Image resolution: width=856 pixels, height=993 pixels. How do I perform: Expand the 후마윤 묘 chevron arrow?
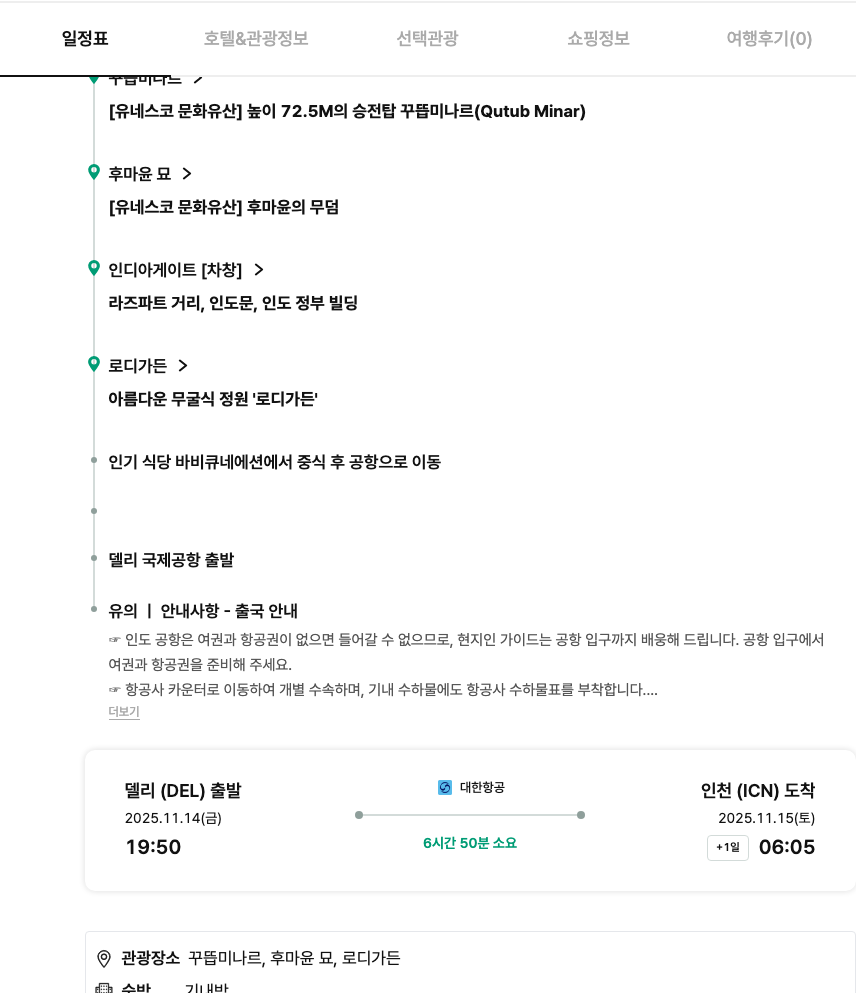pos(187,174)
